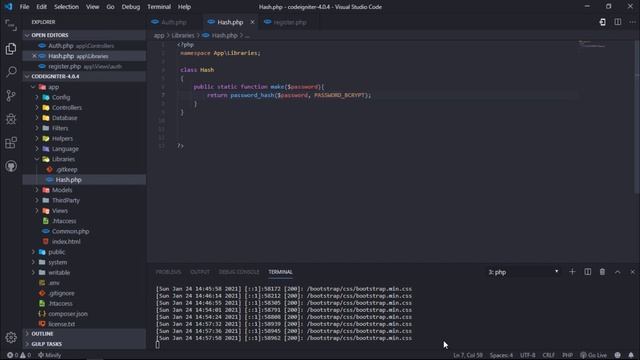The width and height of the screenshot is (640, 360).
Task: Open the Search view in activity bar
Action: click(11, 72)
